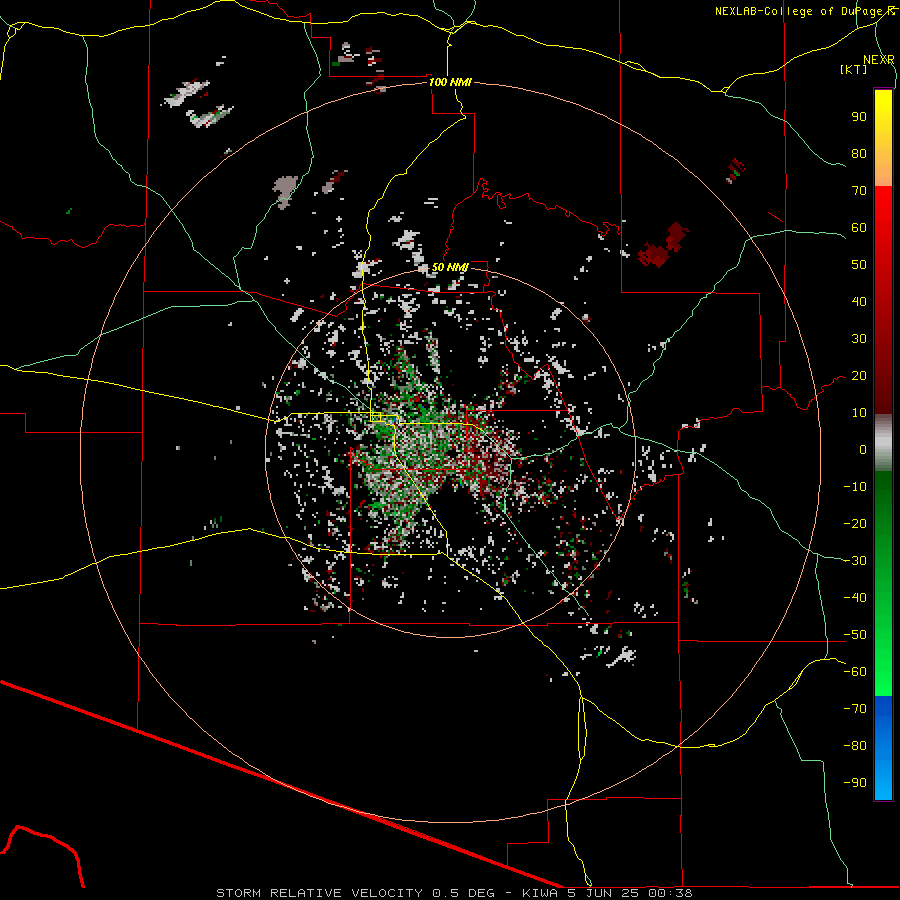Click the positive 40 scale value
900x900 pixels.
859,301
